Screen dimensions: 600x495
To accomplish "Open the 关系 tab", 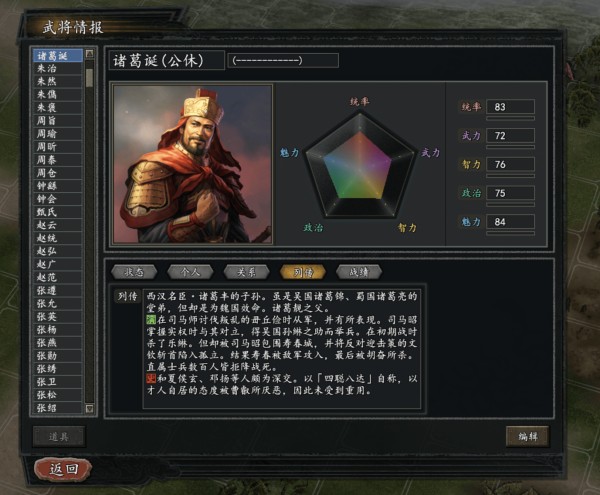I will (246, 272).
